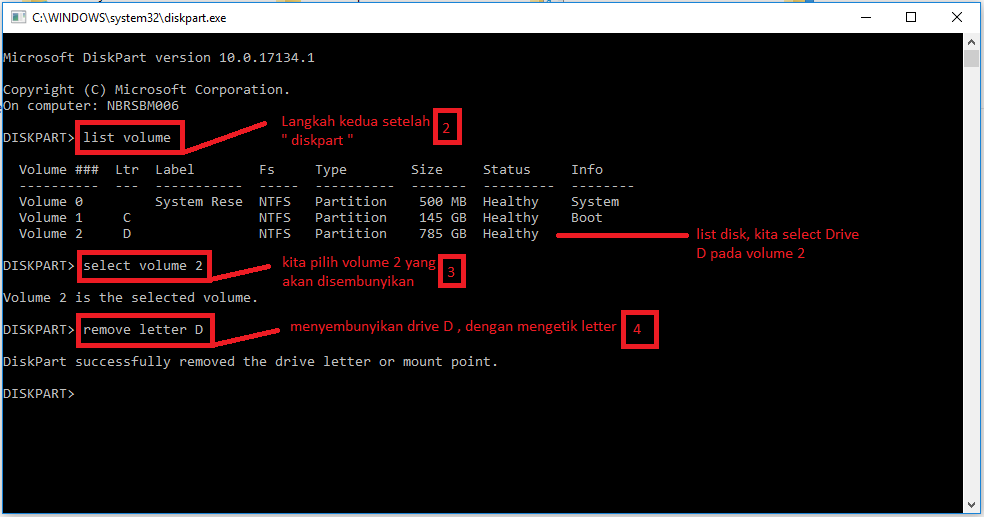The height and width of the screenshot is (517, 984).
Task: Click the 'Size' column header
Action: (427, 169)
